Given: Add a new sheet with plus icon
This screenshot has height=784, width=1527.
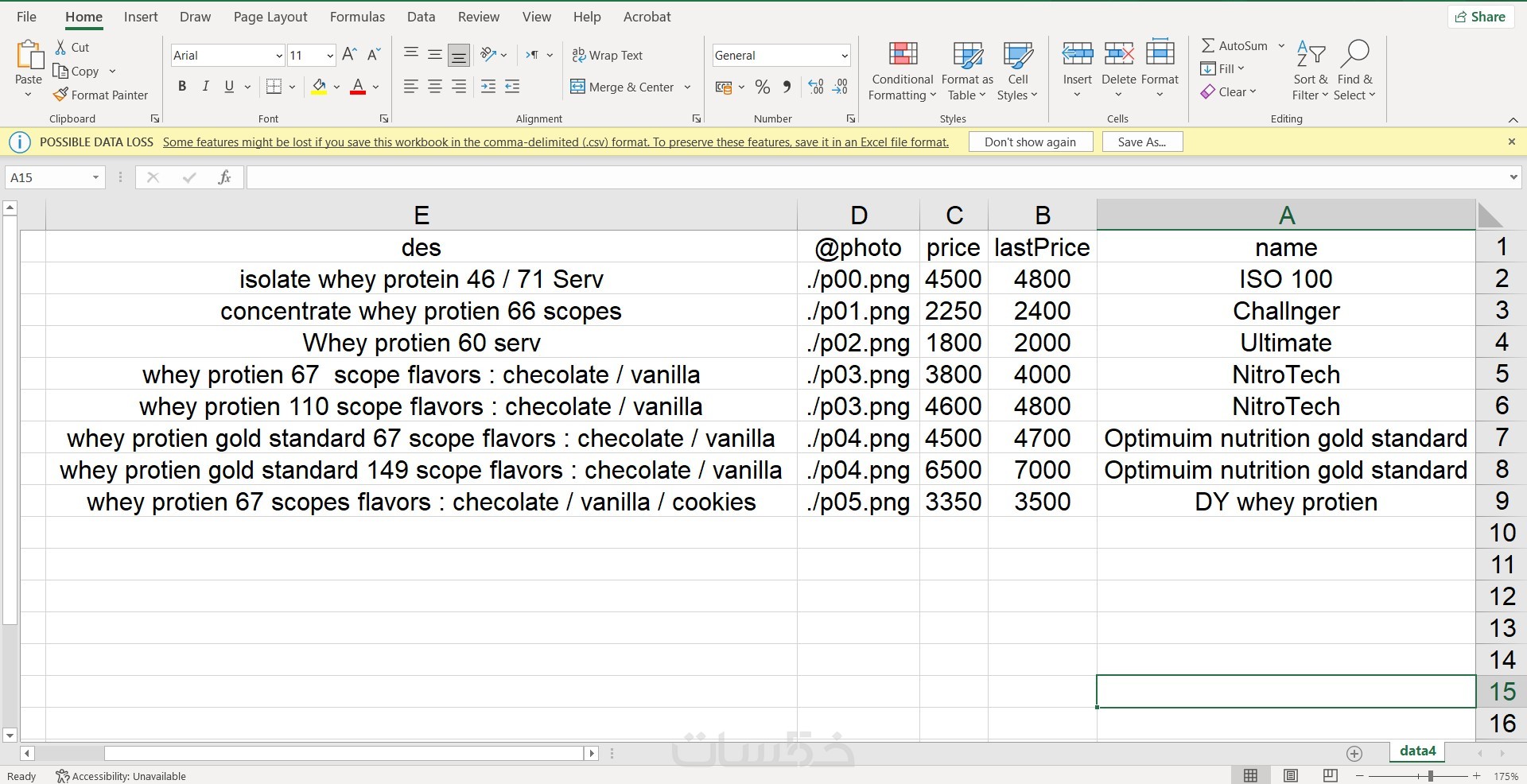Looking at the screenshot, I should point(1354,753).
